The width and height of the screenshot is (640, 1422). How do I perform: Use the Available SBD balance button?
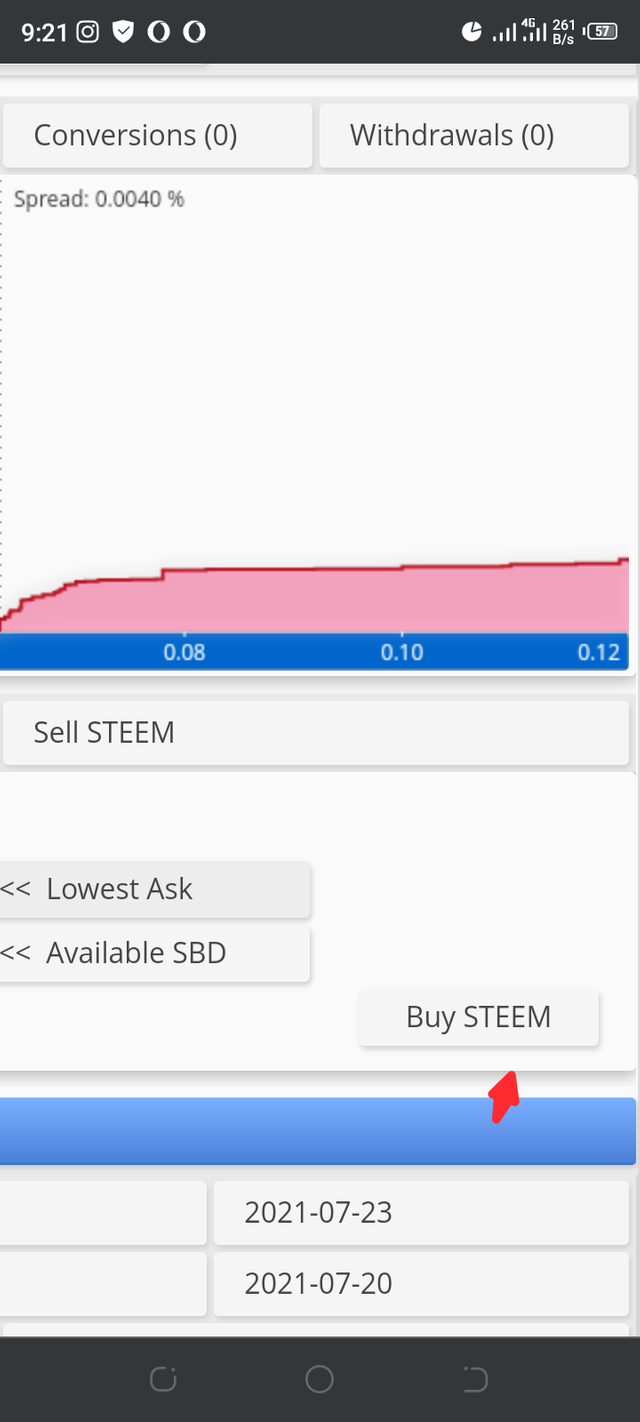tap(154, 953)
